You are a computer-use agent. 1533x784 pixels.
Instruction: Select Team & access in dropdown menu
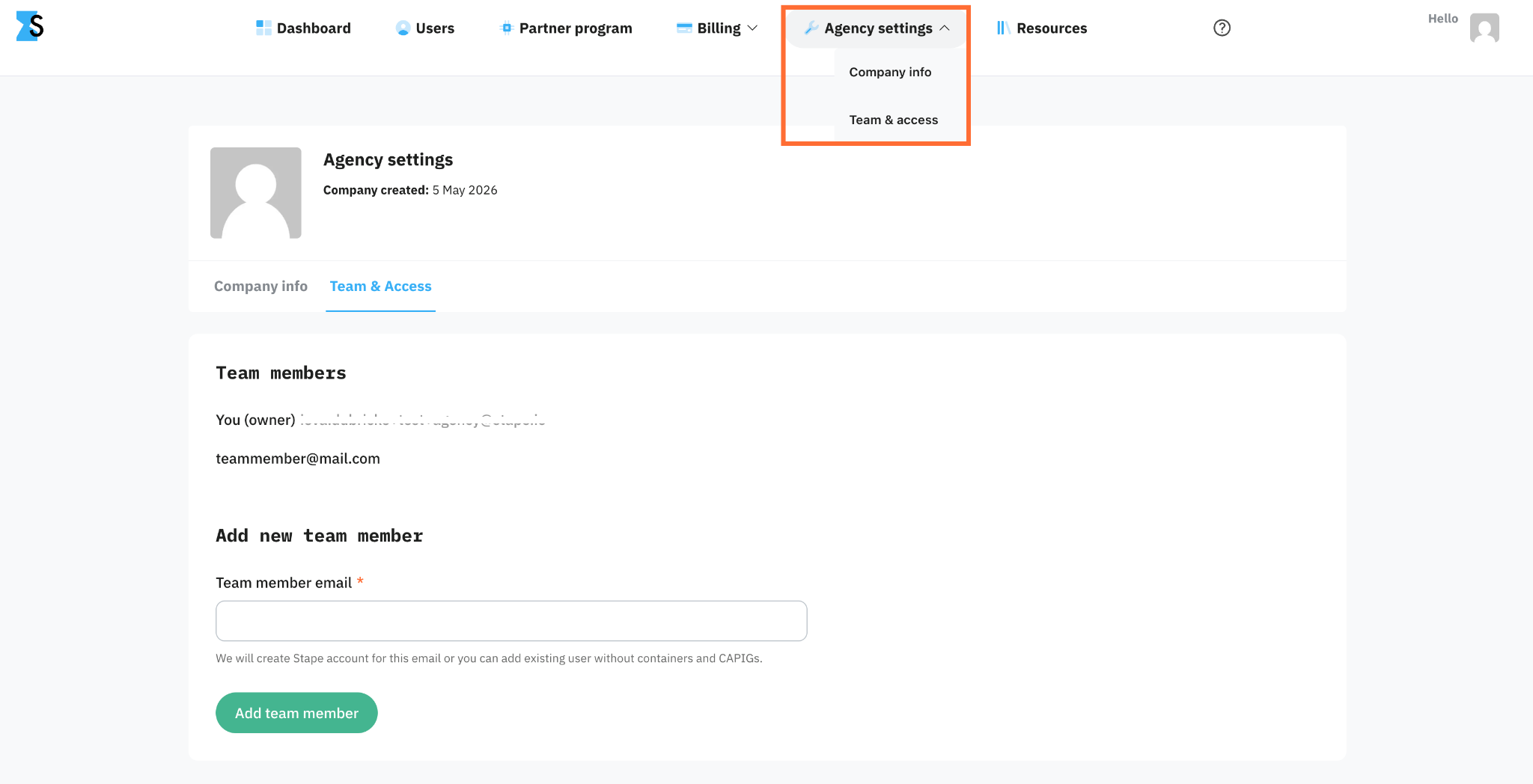point(894,120)
